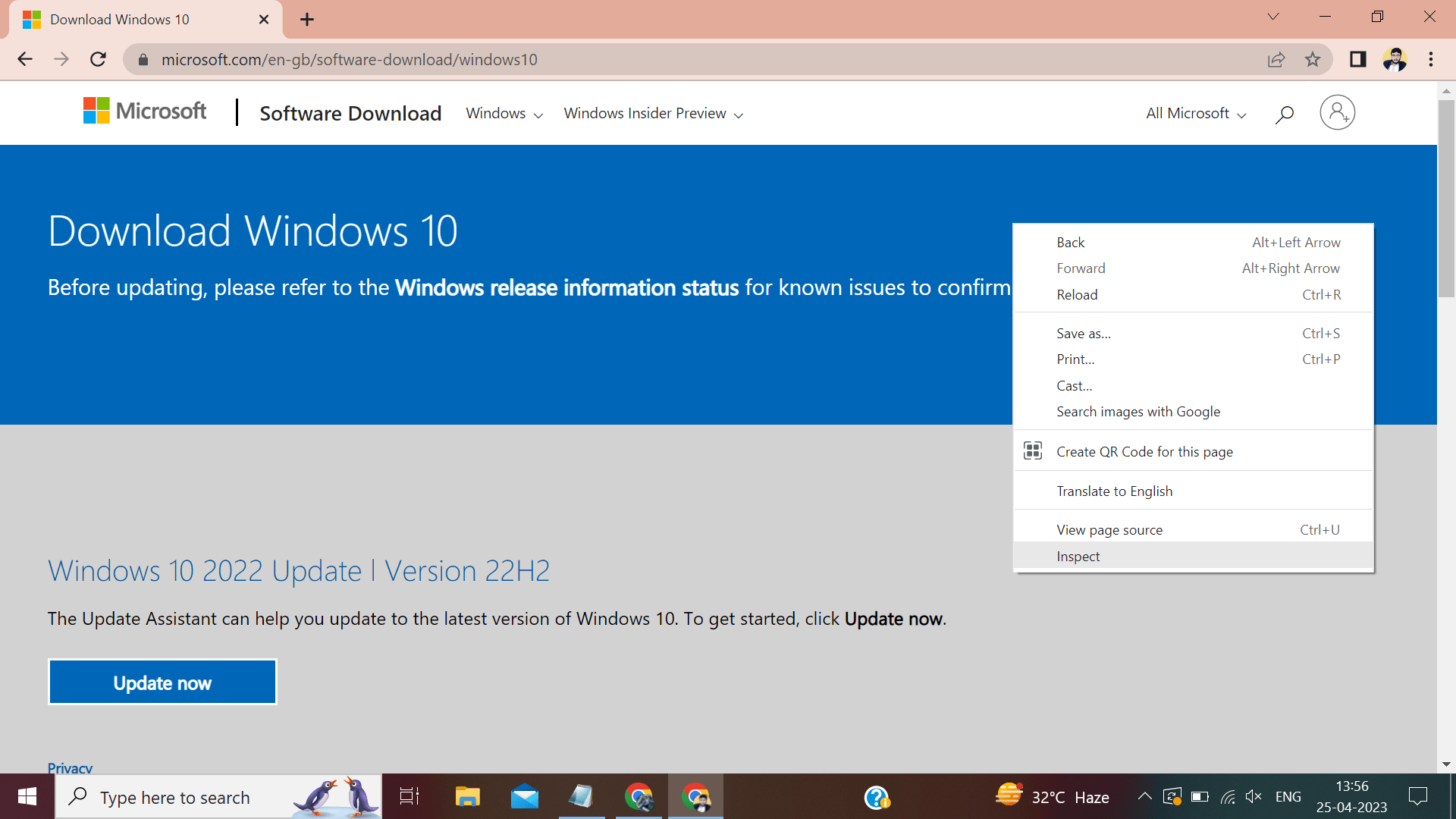
Task: Open the notepad-like app in the taskbar
Action: [x=581, y=797]
